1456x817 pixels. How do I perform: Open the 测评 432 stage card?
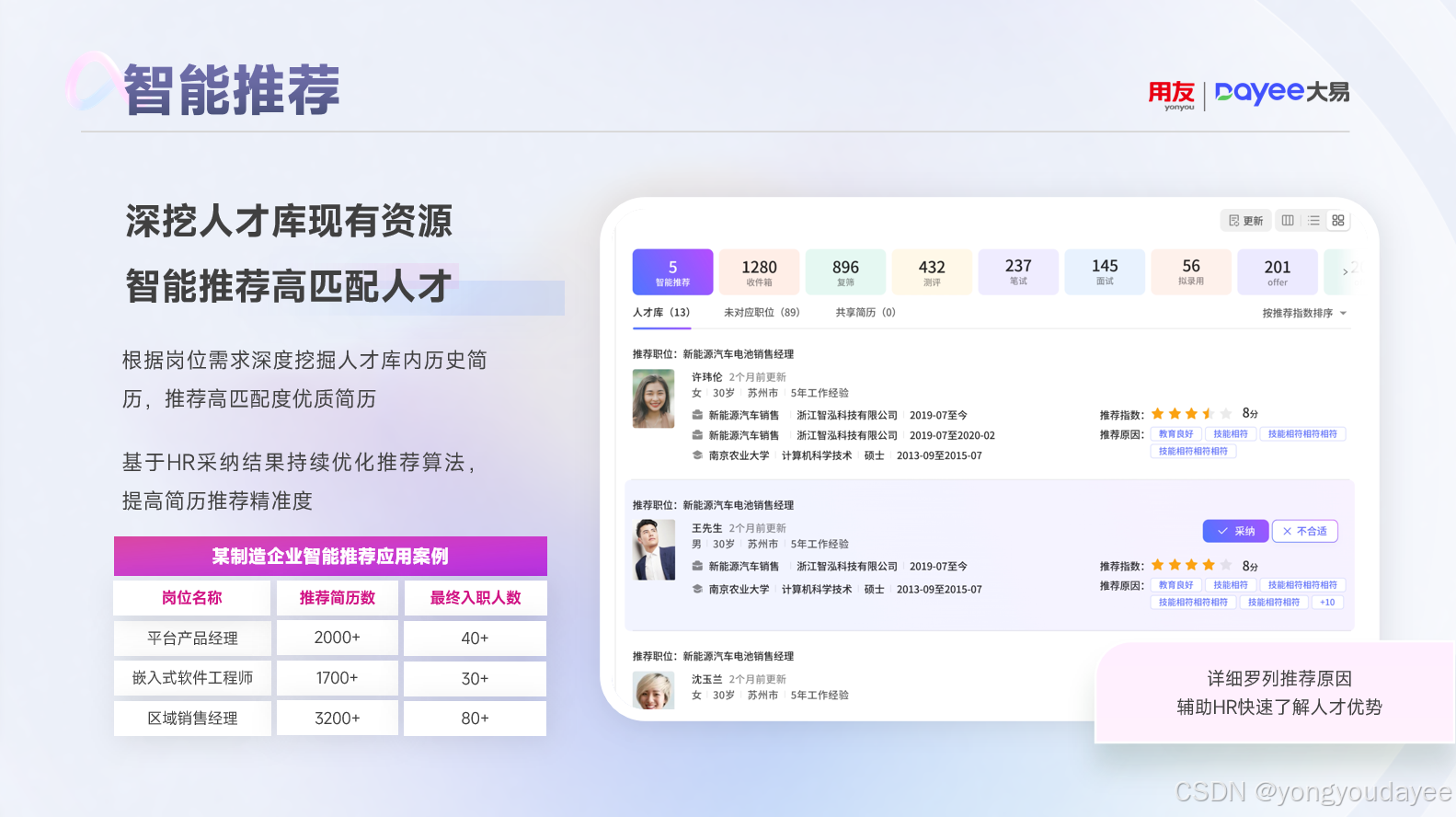click(x=932, y=272)
